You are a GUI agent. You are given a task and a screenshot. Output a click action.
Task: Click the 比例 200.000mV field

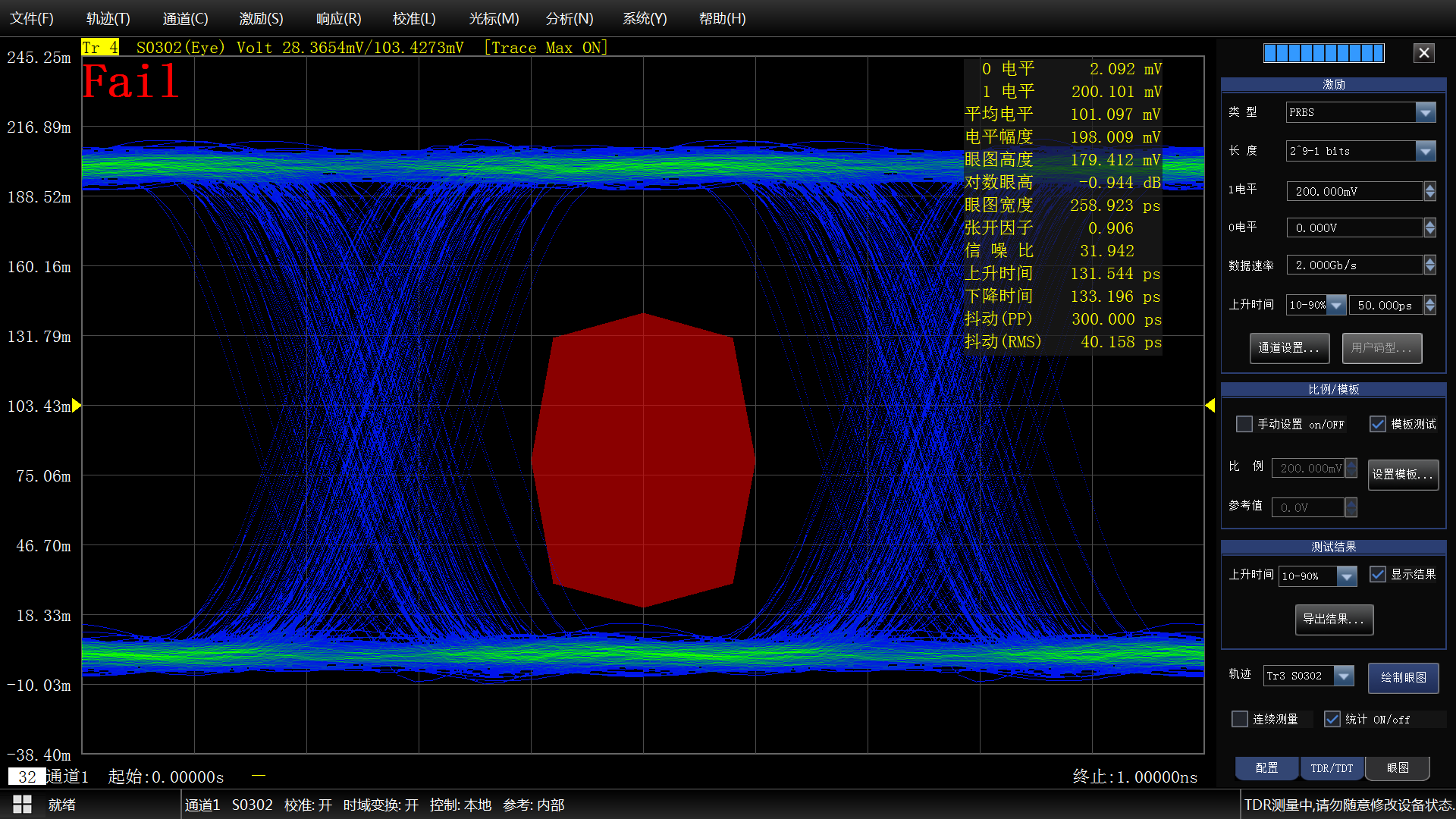1308,469
